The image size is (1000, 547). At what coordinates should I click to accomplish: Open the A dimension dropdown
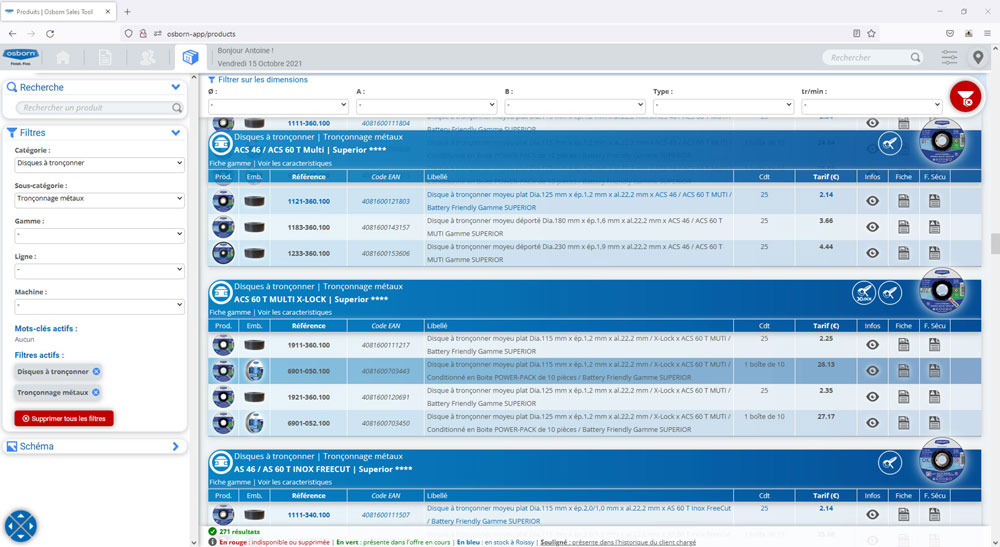click(x=427, y=106)
